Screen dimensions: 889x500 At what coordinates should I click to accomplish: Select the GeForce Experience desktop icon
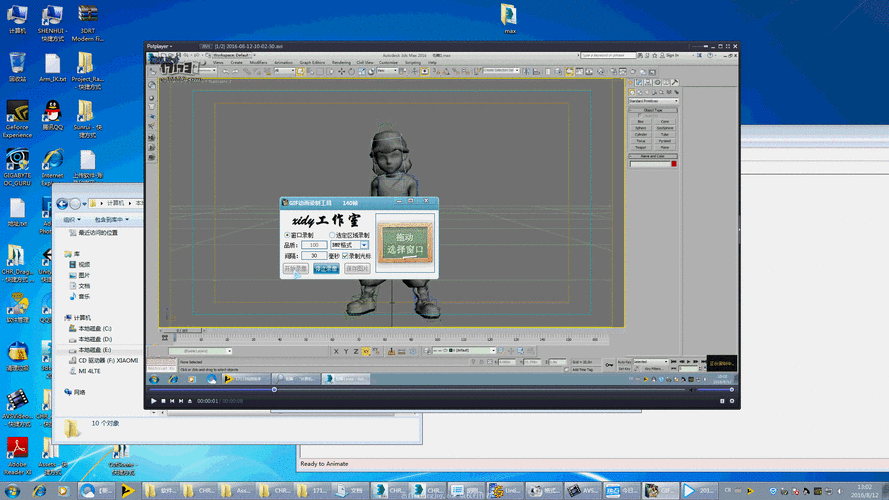[x=18, y=119]
